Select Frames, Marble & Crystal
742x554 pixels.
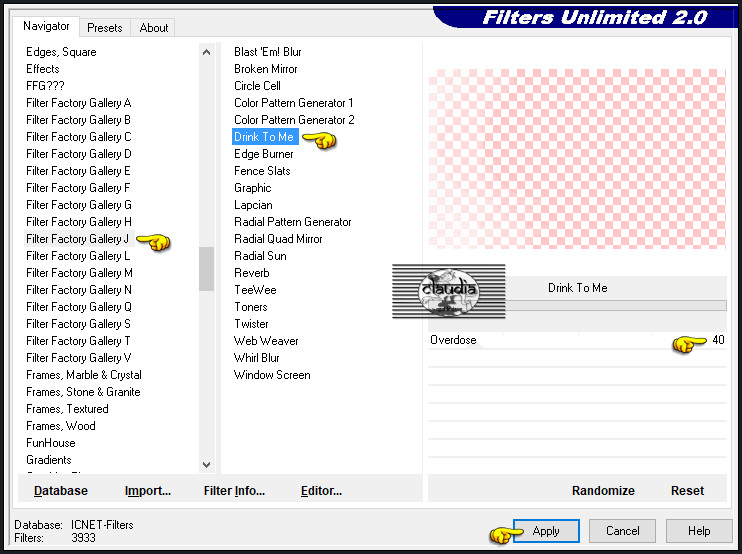pos(84,375)
